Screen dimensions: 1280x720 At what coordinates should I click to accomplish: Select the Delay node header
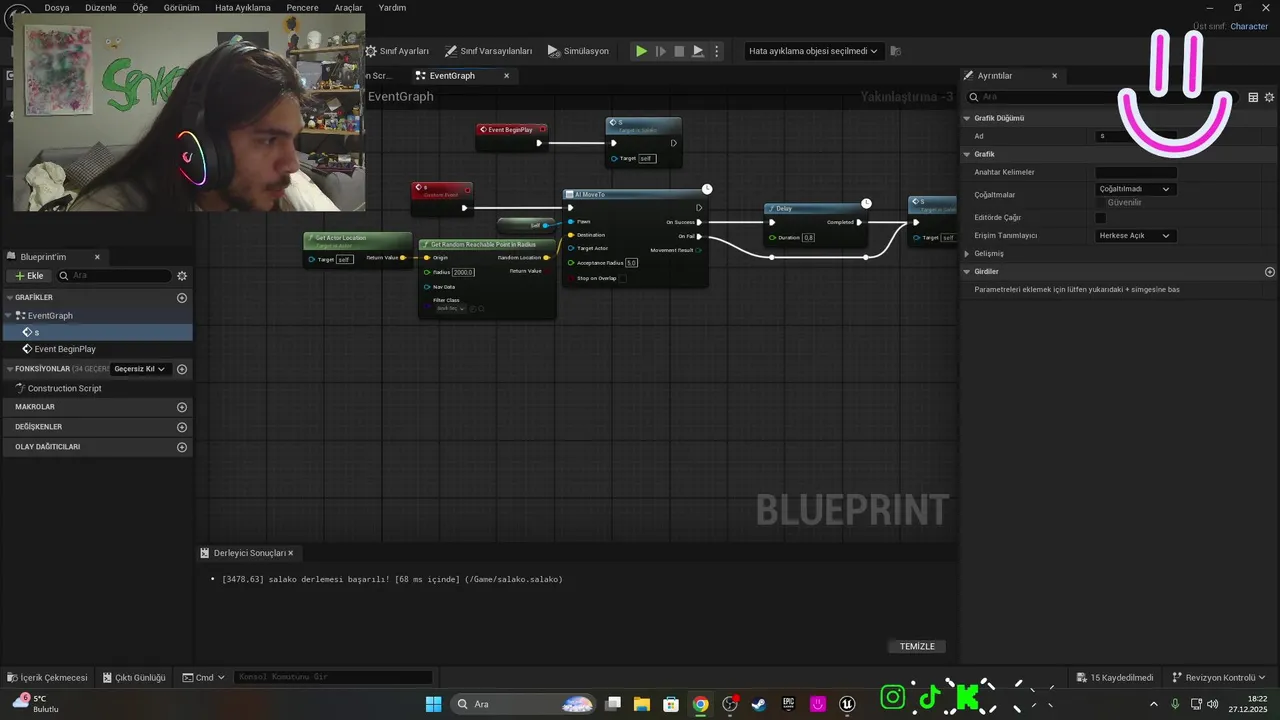pos(814,208)
